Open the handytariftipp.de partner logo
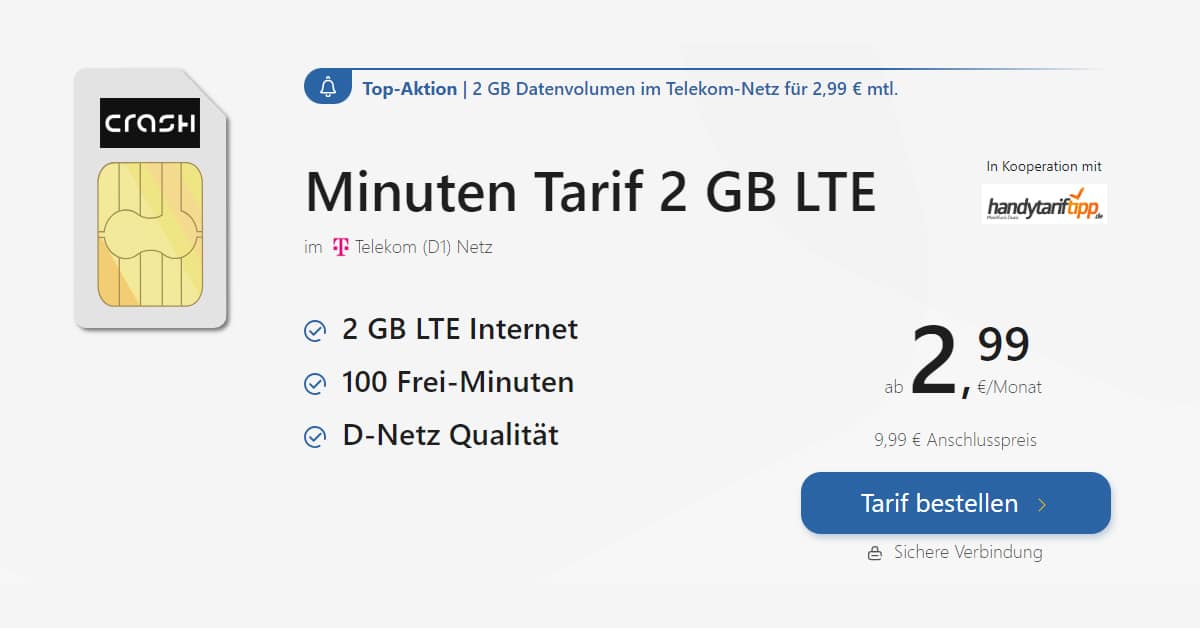 pyautogui.click(x=1045, y=205)
